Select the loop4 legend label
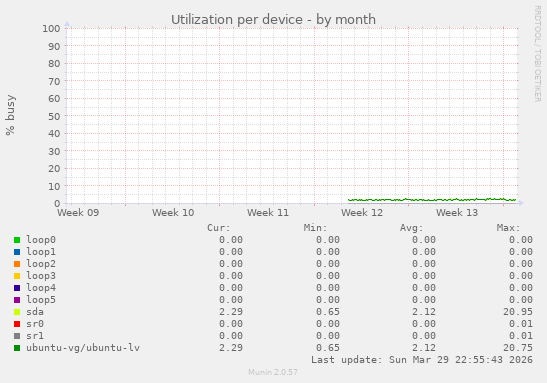This screenshot has height=383, width=547. coord(41,287)
